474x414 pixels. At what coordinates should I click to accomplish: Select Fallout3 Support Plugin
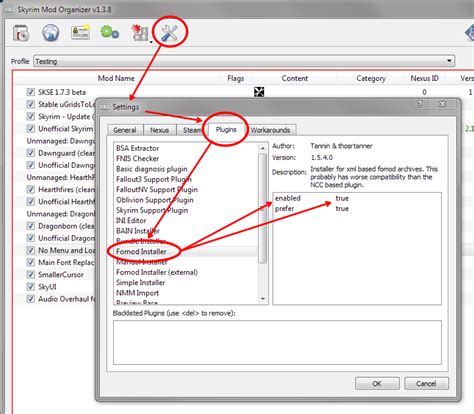[x=154, y=179]
